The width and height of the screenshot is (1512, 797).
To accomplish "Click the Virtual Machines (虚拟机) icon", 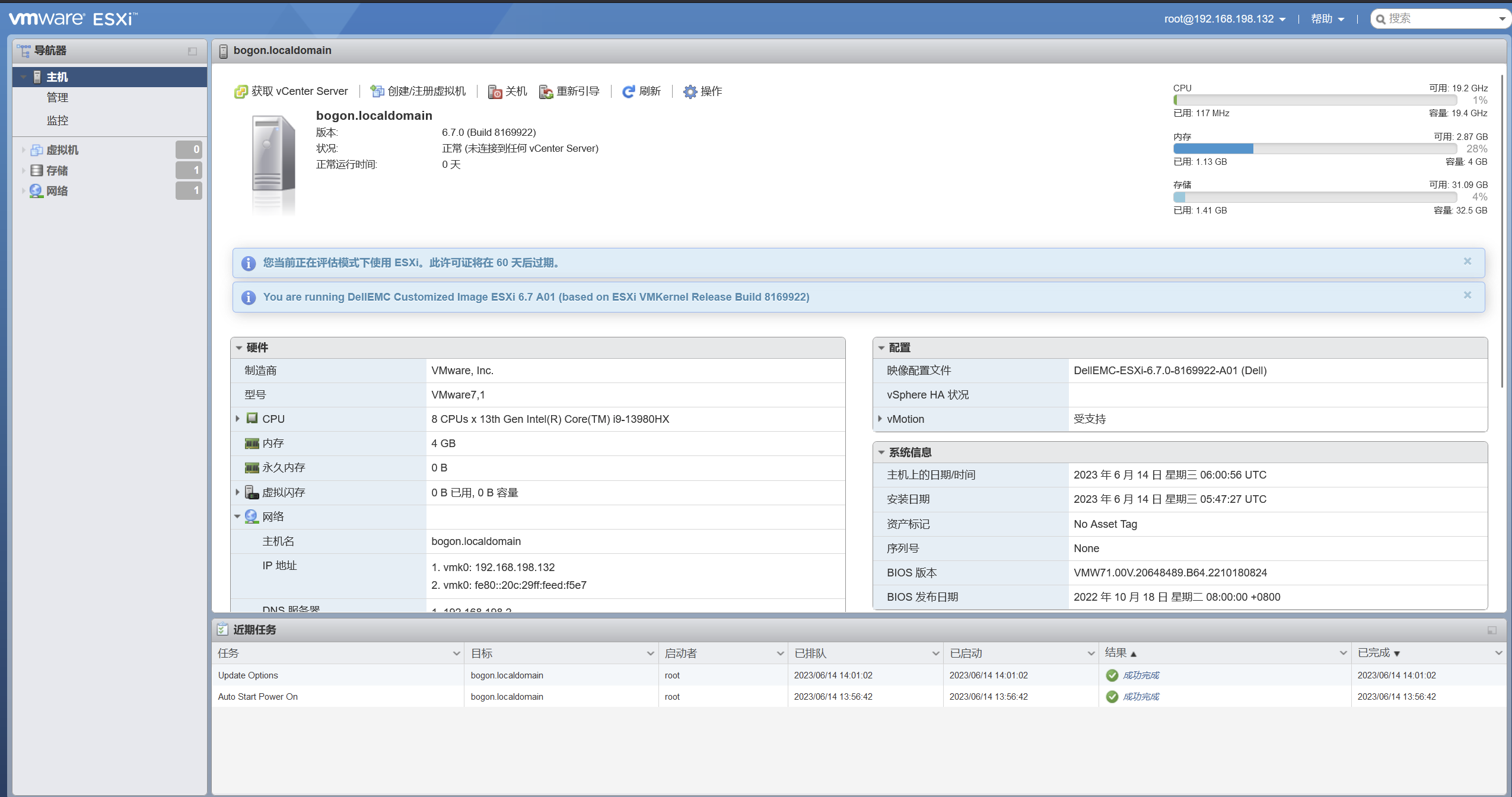I will point(37,150).
